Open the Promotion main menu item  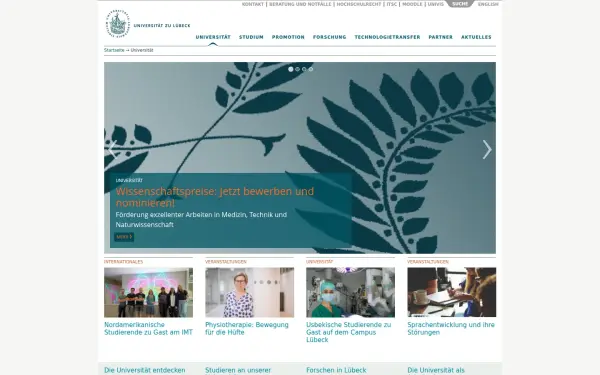click(x=288, y=37)
